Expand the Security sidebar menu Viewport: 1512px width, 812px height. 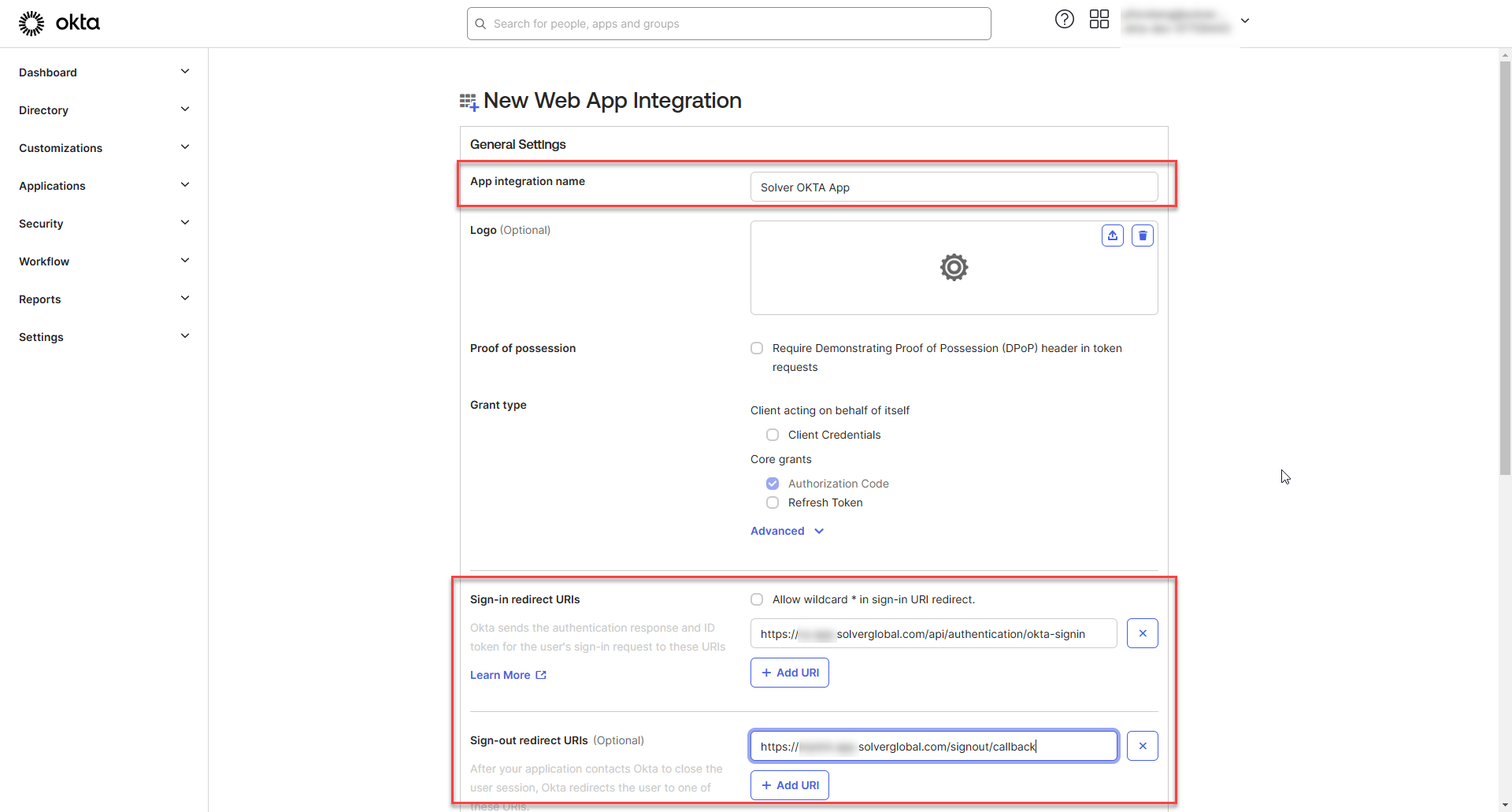click(104, 224)
